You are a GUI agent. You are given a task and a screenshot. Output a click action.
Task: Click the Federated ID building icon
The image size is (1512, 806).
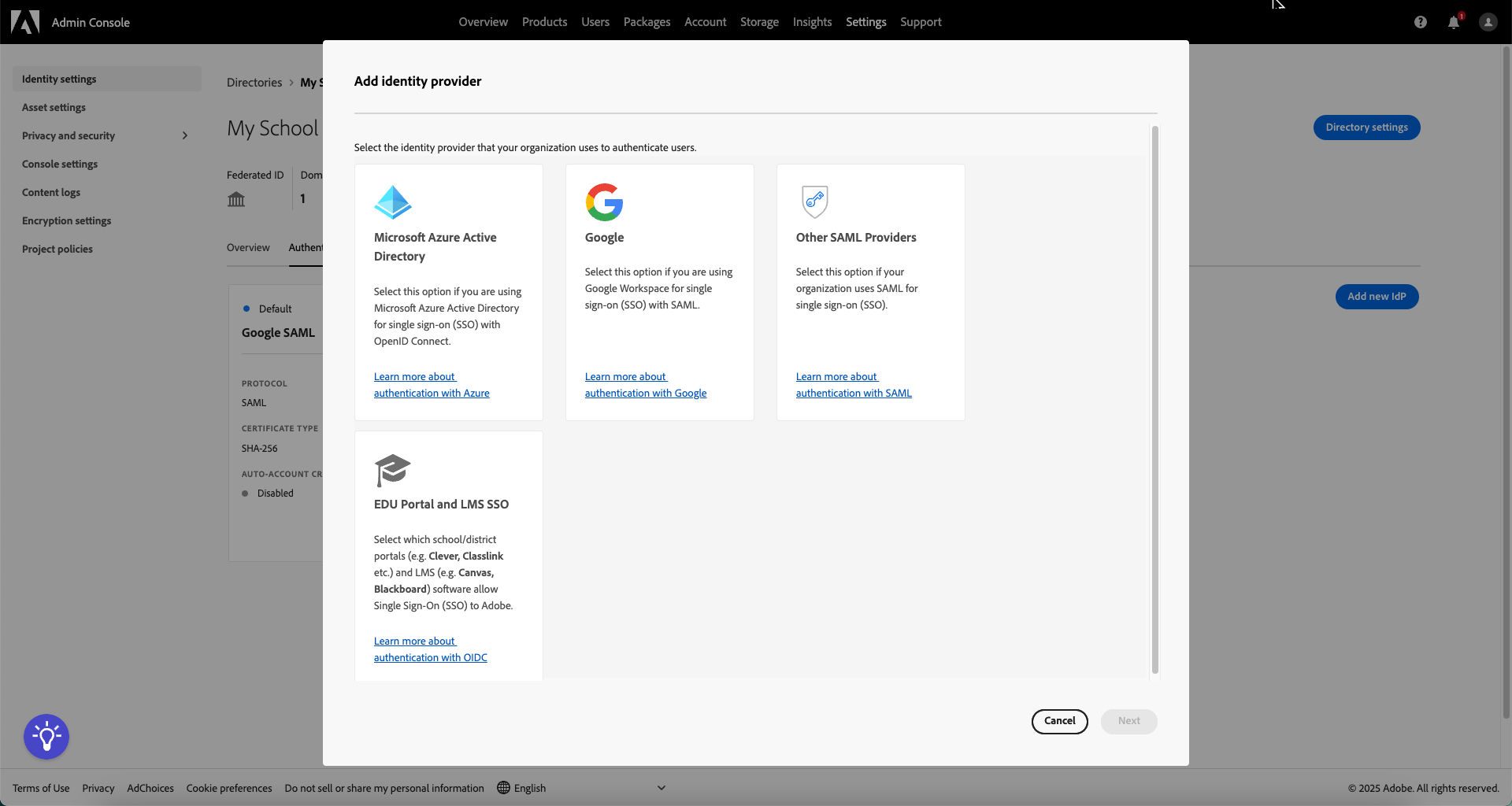click(236, 199)
